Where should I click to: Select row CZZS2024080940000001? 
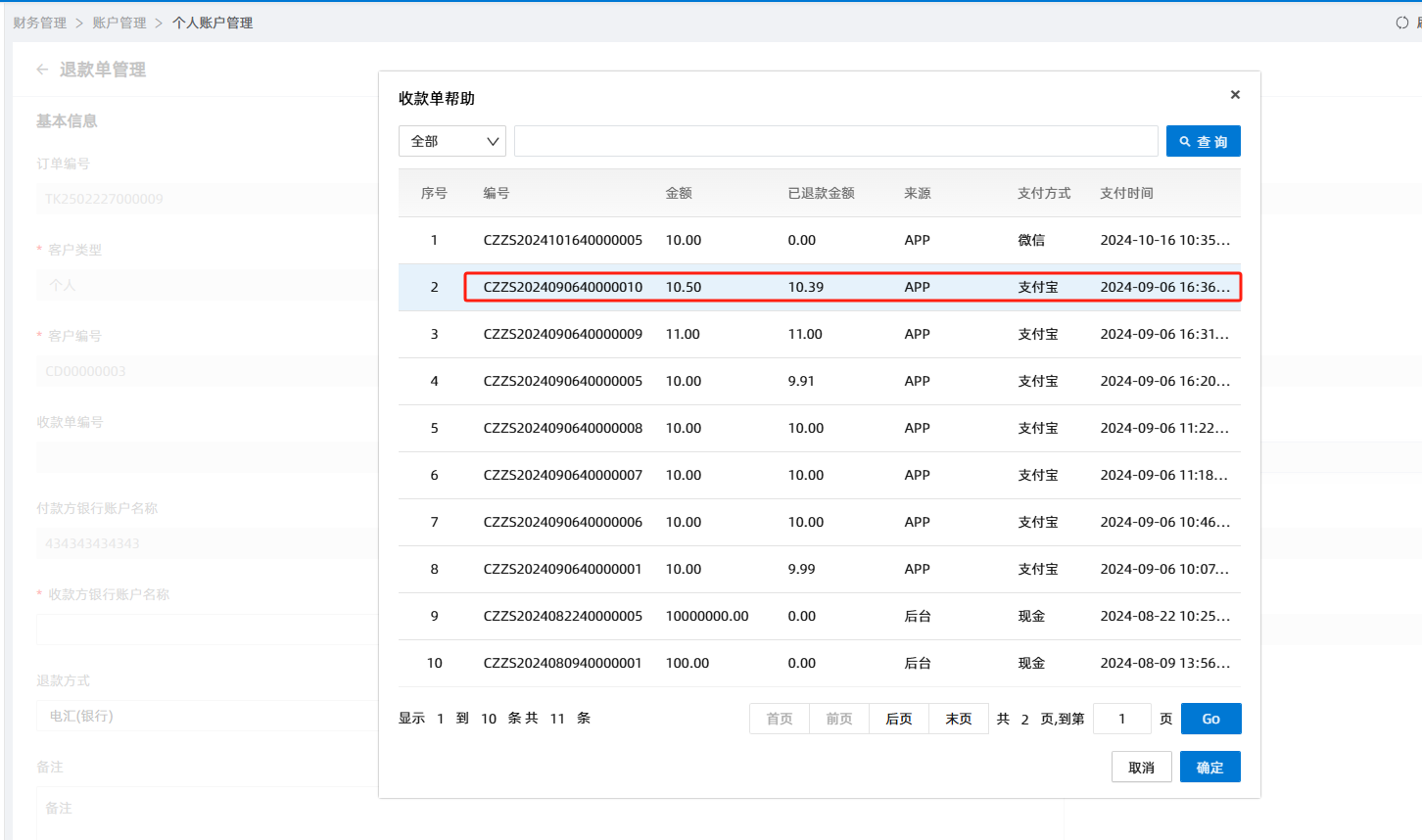tap(562, 664)
